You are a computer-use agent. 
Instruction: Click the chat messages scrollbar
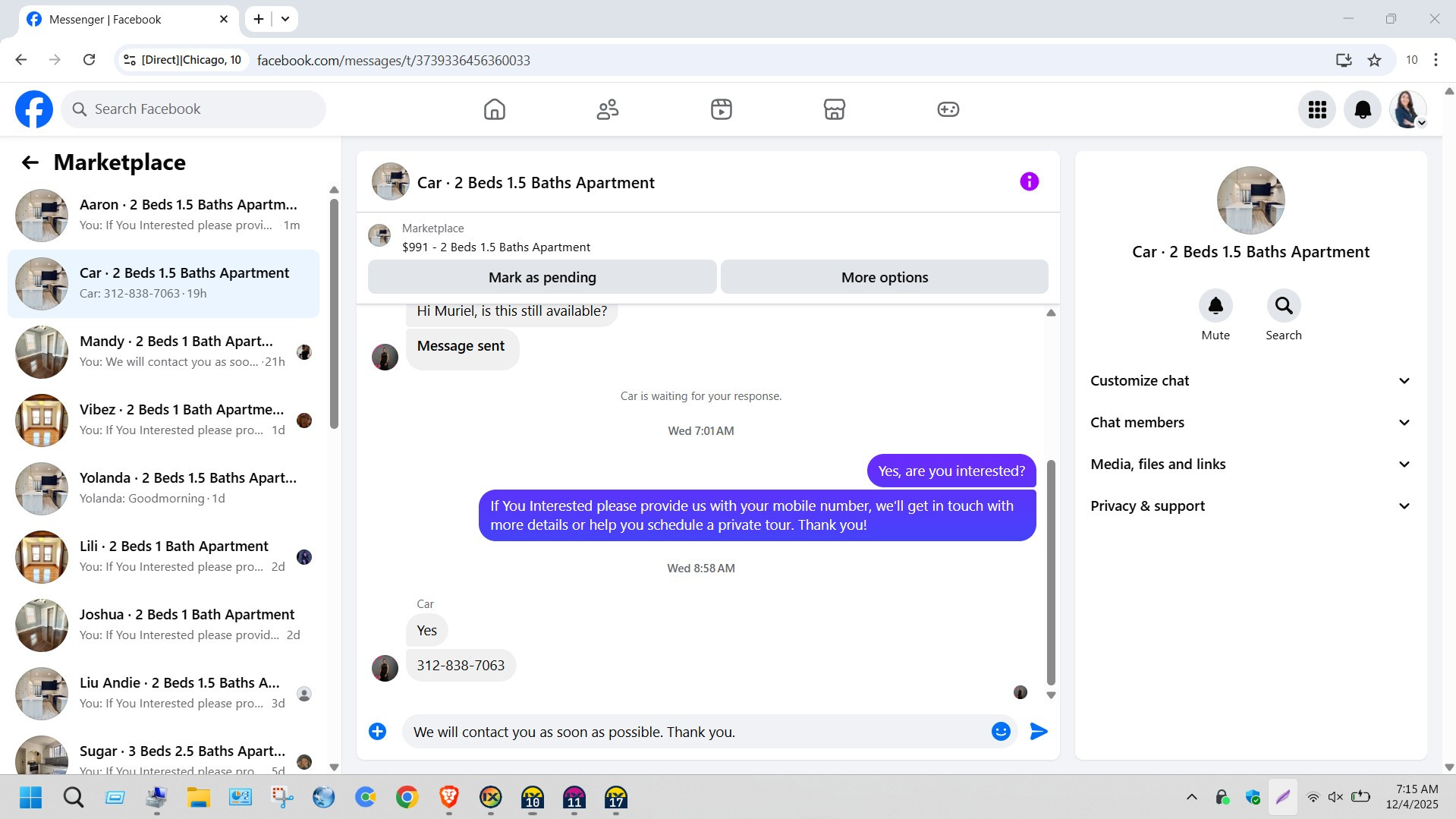click(1051, 572)
